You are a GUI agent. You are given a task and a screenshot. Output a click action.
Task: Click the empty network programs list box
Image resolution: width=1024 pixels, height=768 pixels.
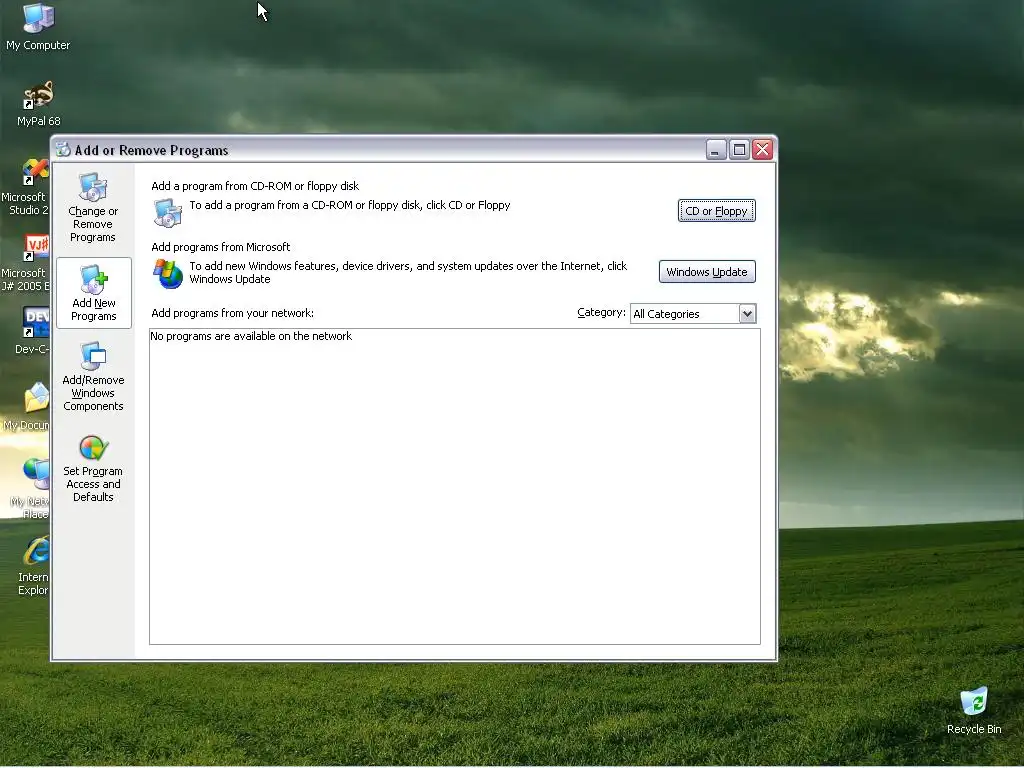click(x=455, y=487)
